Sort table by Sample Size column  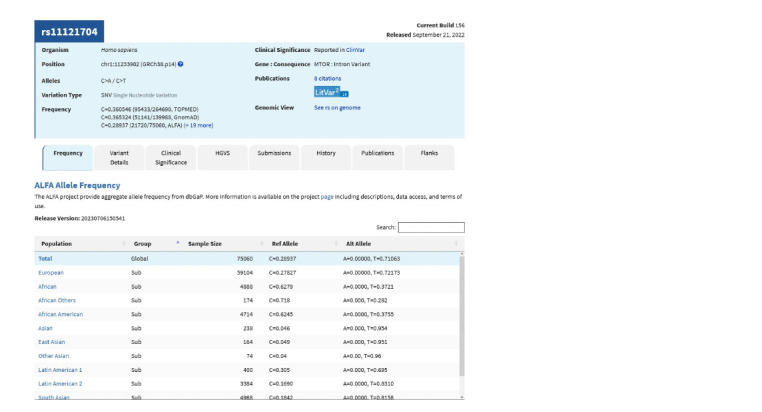pyautogui.click(x=224, y=244)
